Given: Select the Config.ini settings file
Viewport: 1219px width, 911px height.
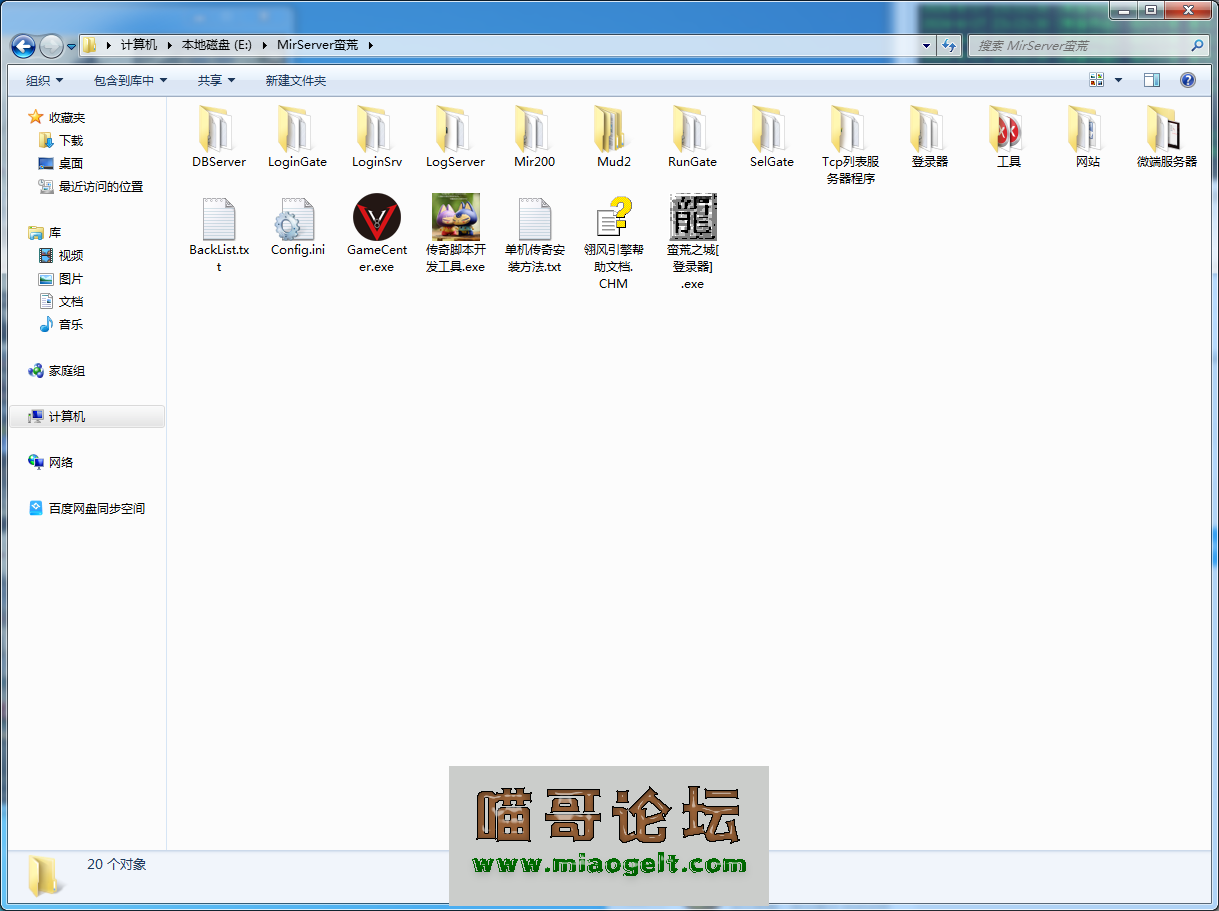Looking at the screenshot, I should coord(297,217).
